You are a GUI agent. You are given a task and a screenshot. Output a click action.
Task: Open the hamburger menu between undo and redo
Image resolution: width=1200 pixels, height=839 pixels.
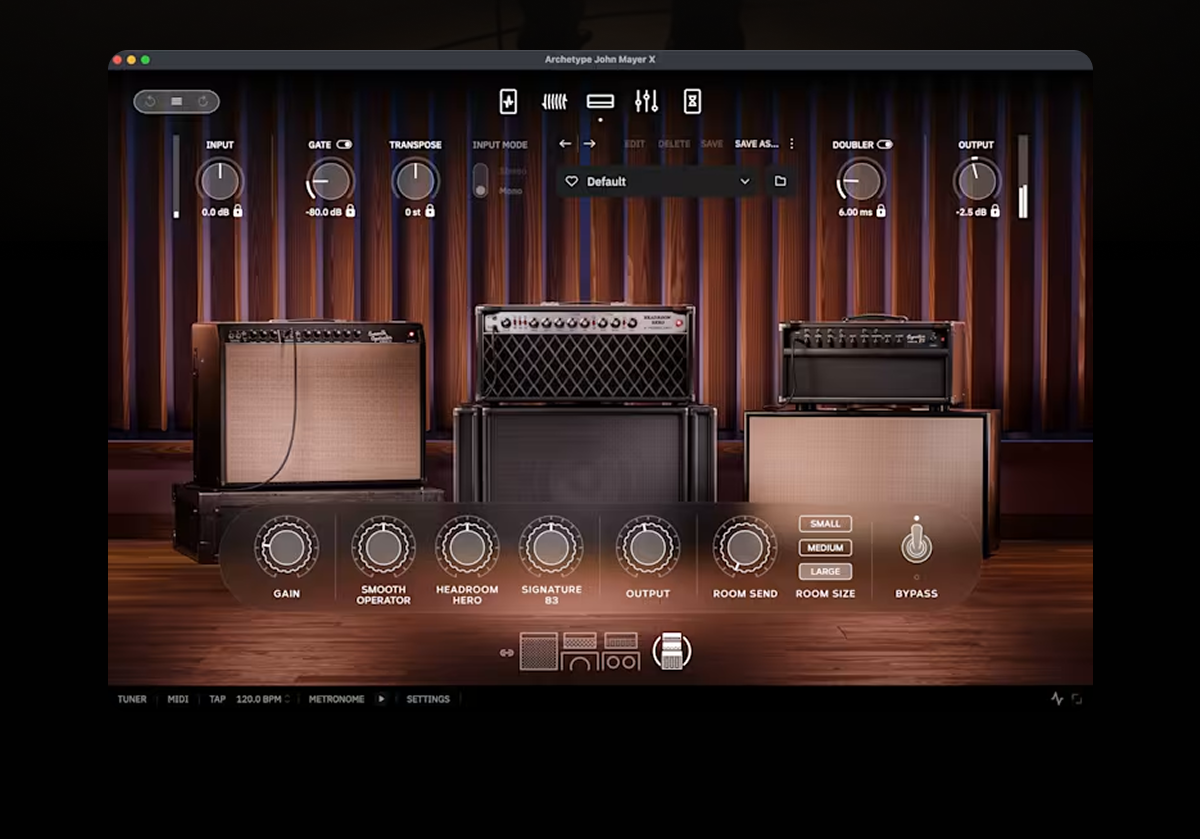(x=176, y=102)
